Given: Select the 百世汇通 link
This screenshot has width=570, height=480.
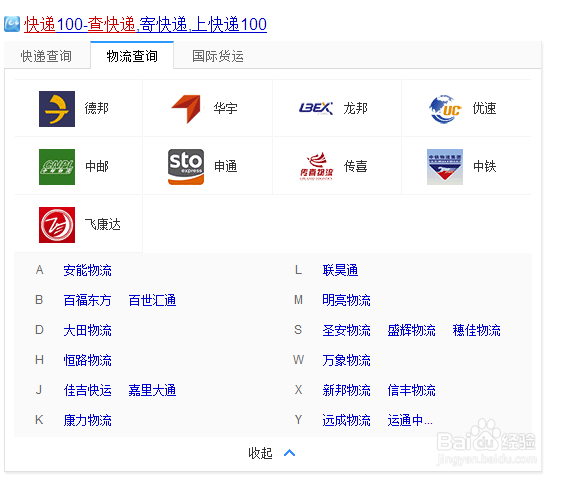Looking at the screenshot, I should click(x=152, y=300).
